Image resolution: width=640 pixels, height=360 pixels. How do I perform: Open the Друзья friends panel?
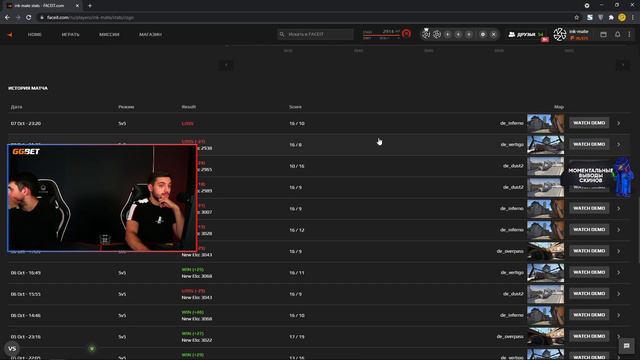click(526, 35)
